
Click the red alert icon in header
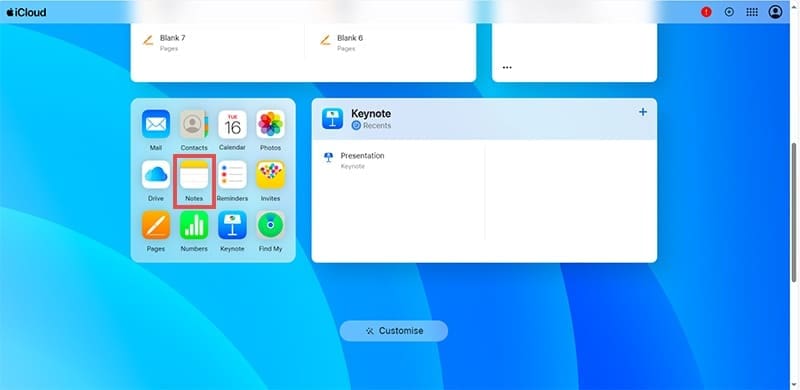point(706,12)
